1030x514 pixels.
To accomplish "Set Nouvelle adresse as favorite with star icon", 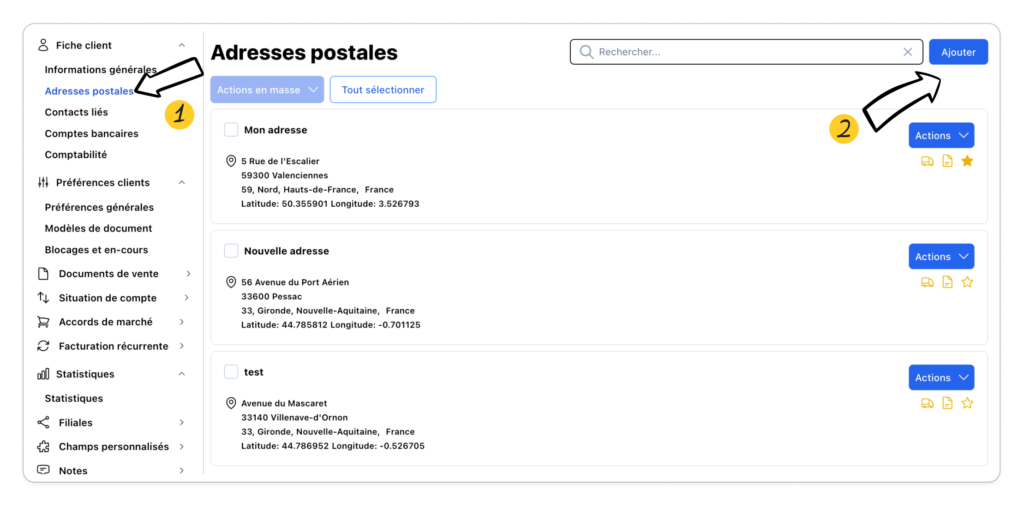I will pos(967,282).
